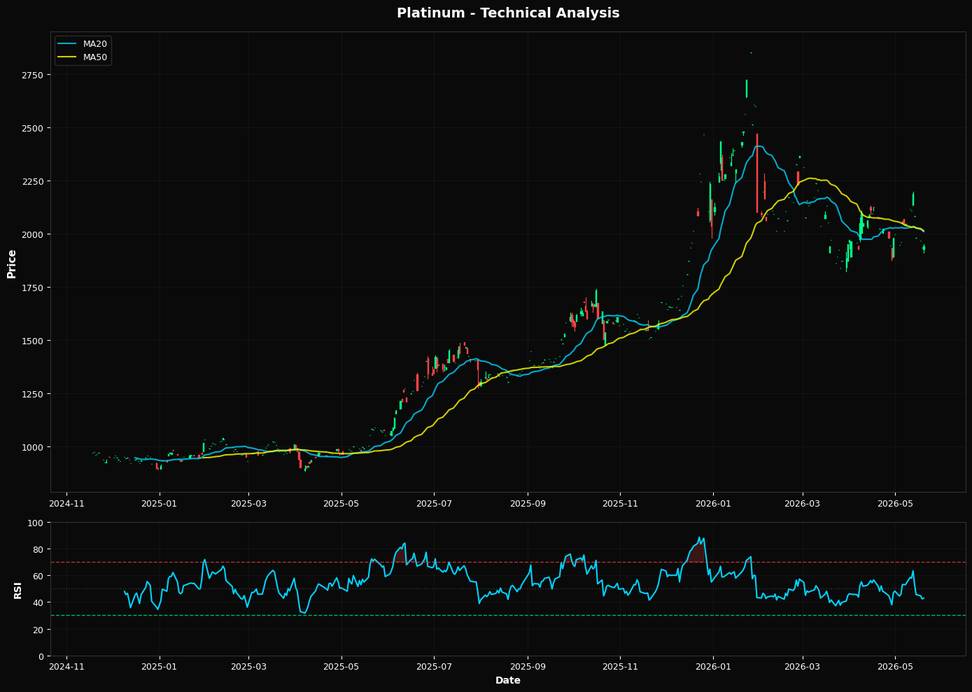
Task: Click the 2025-11 label under the price chart
Action: click(x=621, y=503)
